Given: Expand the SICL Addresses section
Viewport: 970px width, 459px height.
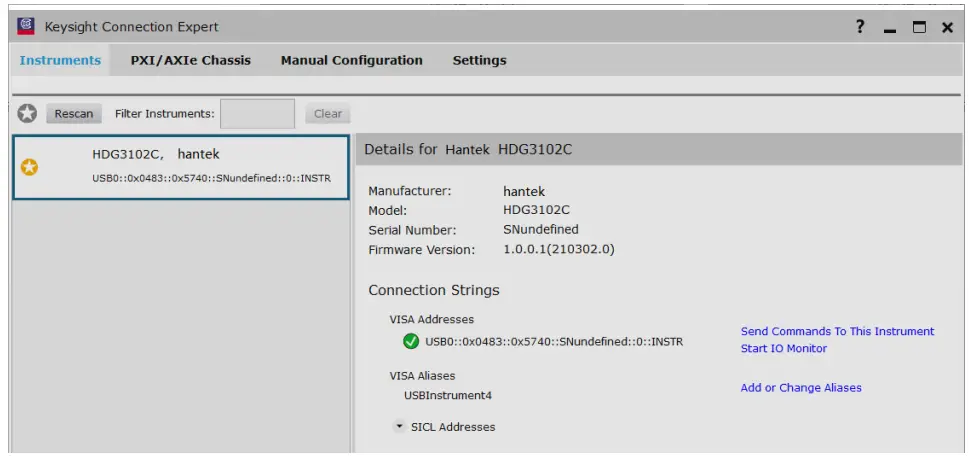Looking at the screenshot, I should pyautogui.click(x=400, y=426).
